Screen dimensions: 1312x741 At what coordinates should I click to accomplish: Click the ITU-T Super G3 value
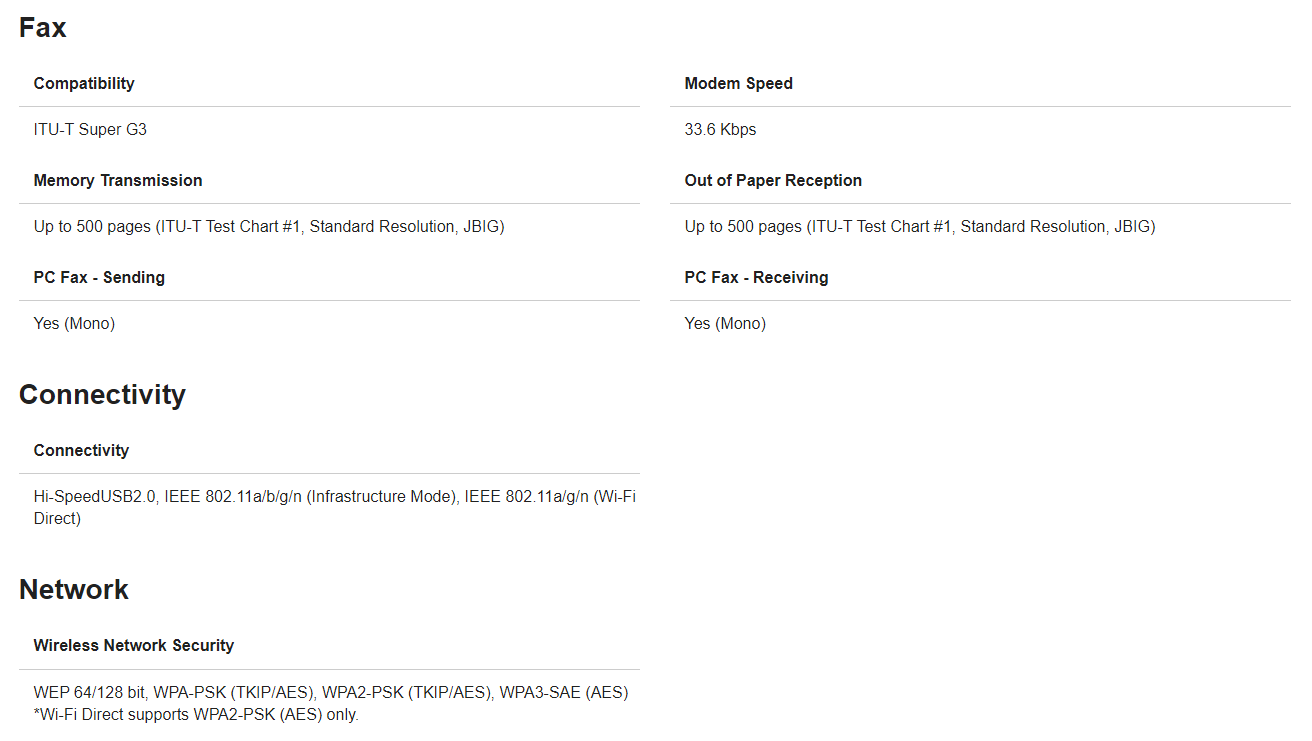pos(90,130)
